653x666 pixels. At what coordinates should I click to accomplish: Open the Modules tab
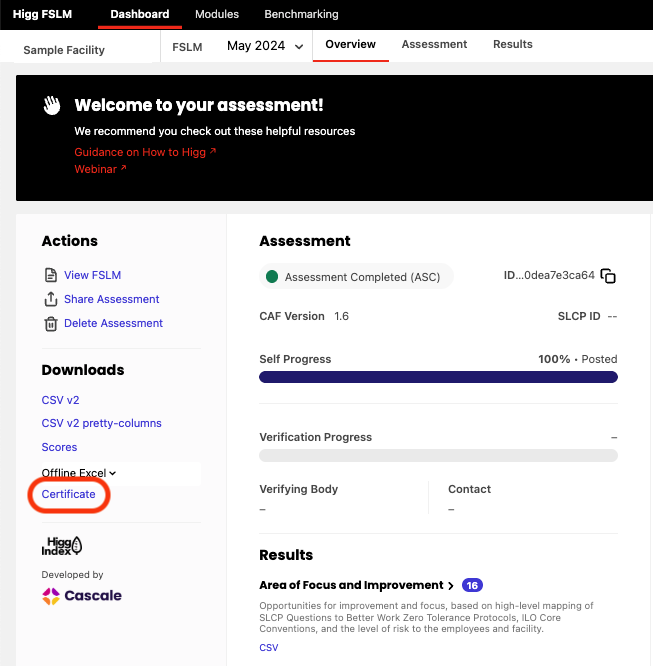click(217, 14)
